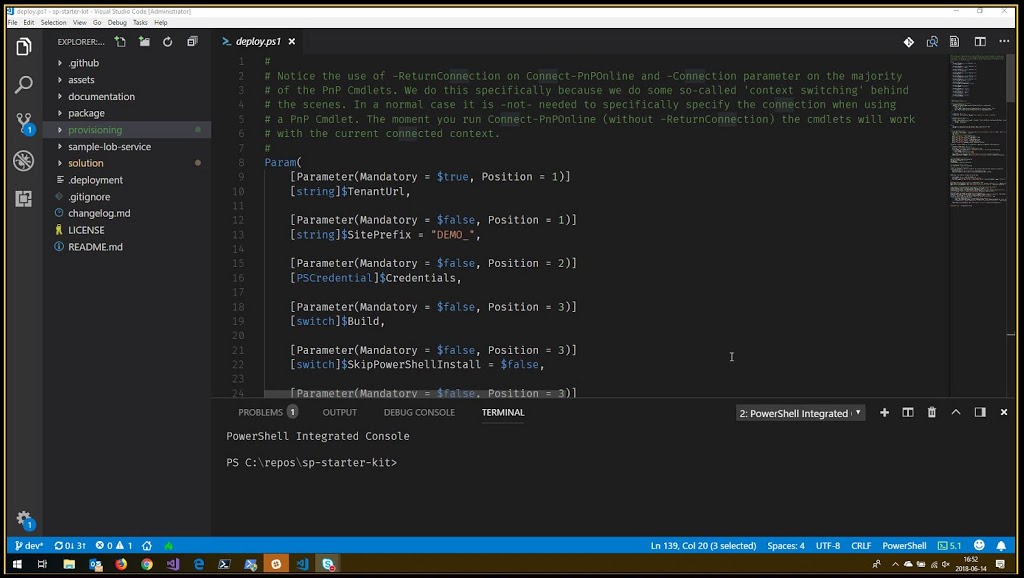This screenshot has width=1024, height=578.
Task: Add a new terminal with the plus icon
Action: [x=884, y=413]
